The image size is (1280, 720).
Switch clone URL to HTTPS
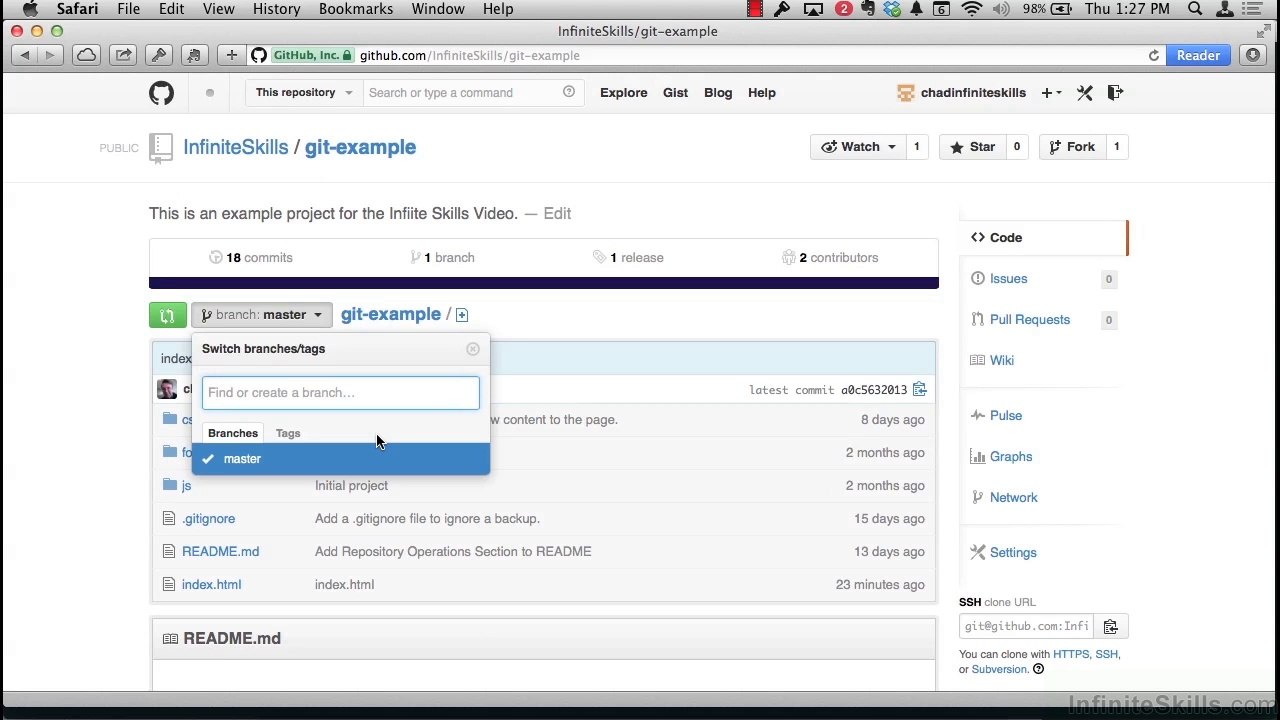1071,655
